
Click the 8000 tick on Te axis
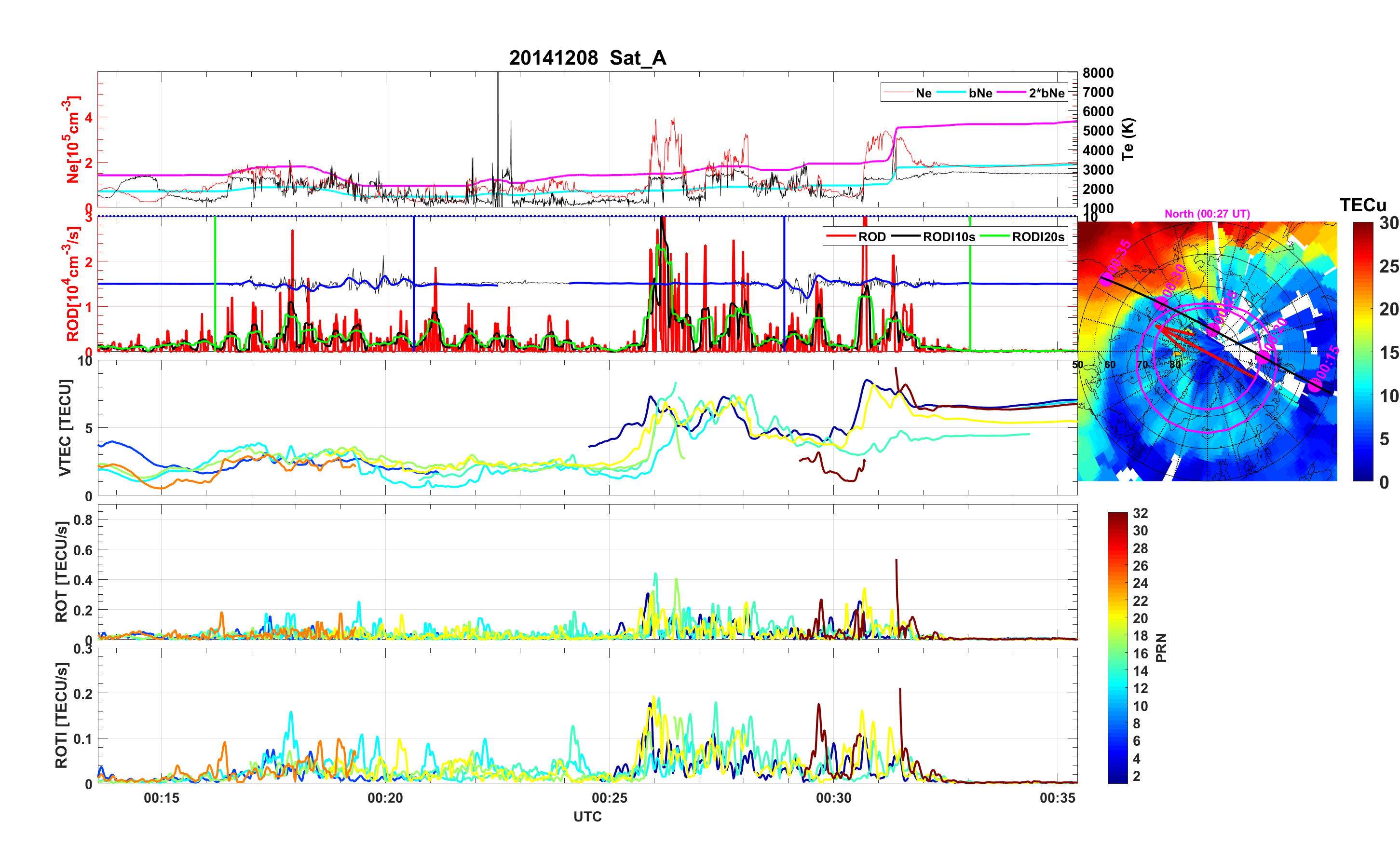tap(1098, 73)
